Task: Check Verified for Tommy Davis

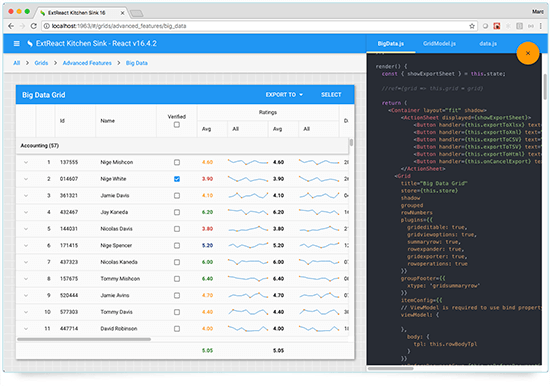Action: (x=177, y=312)
